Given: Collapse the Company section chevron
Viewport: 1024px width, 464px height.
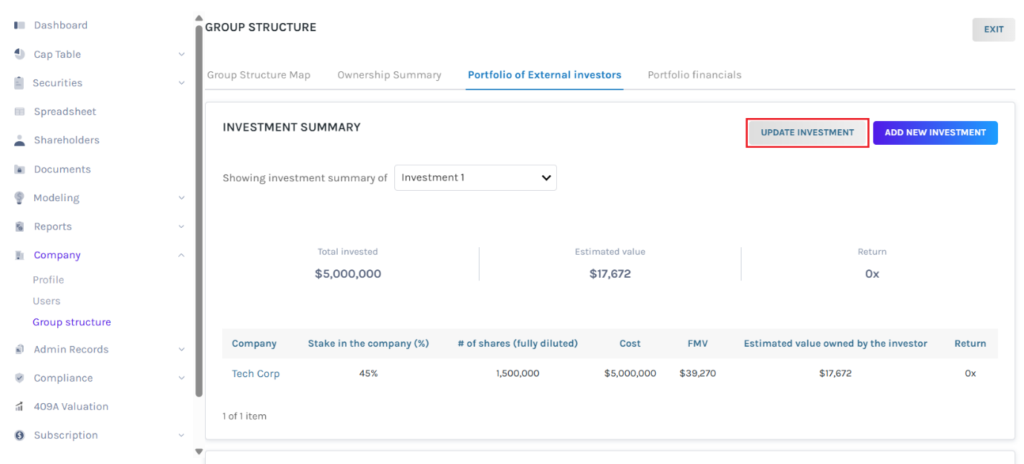Looking at the screenshot, I should click(x=181, y=255).
